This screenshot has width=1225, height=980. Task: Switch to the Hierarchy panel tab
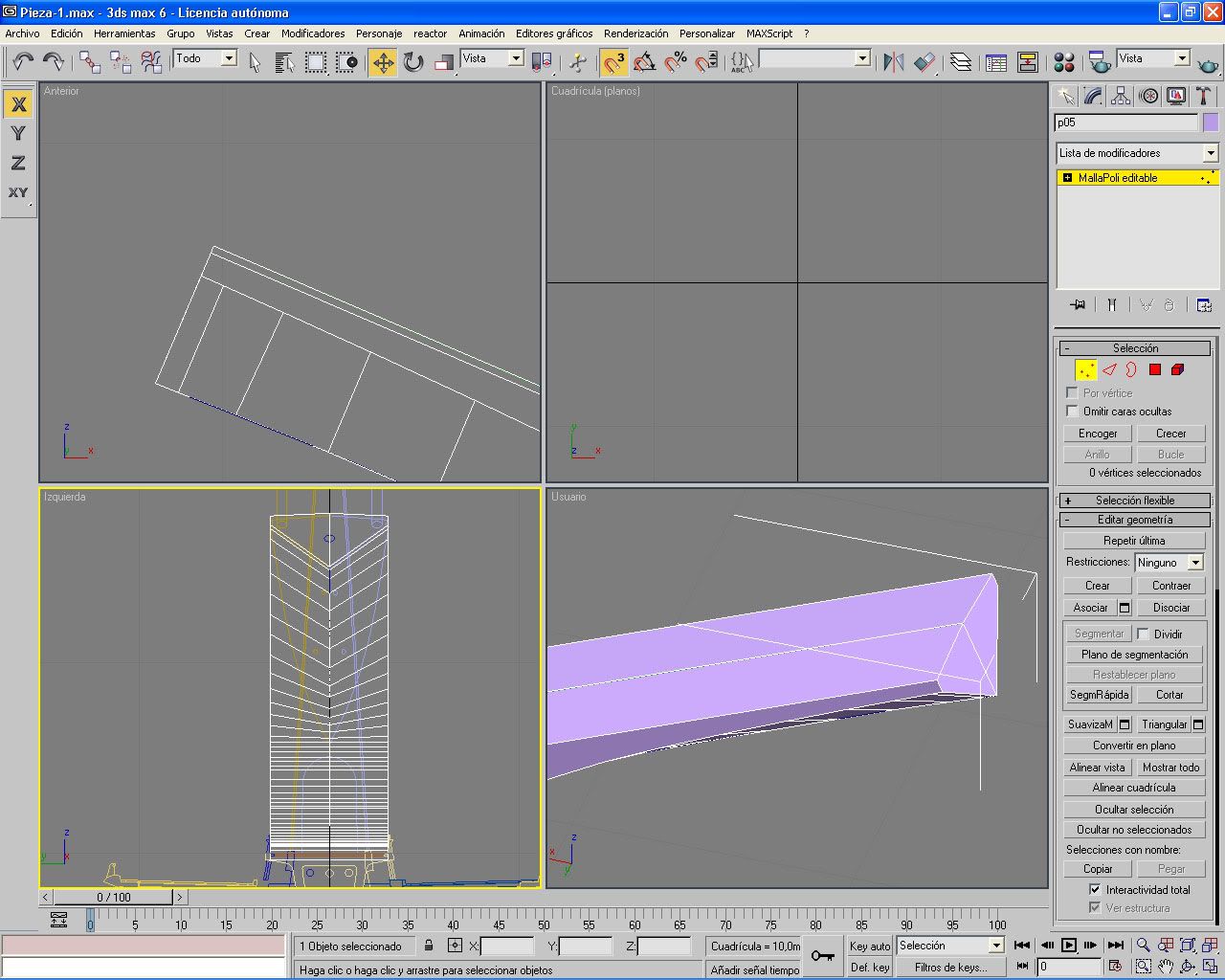tap(1121, 97)
